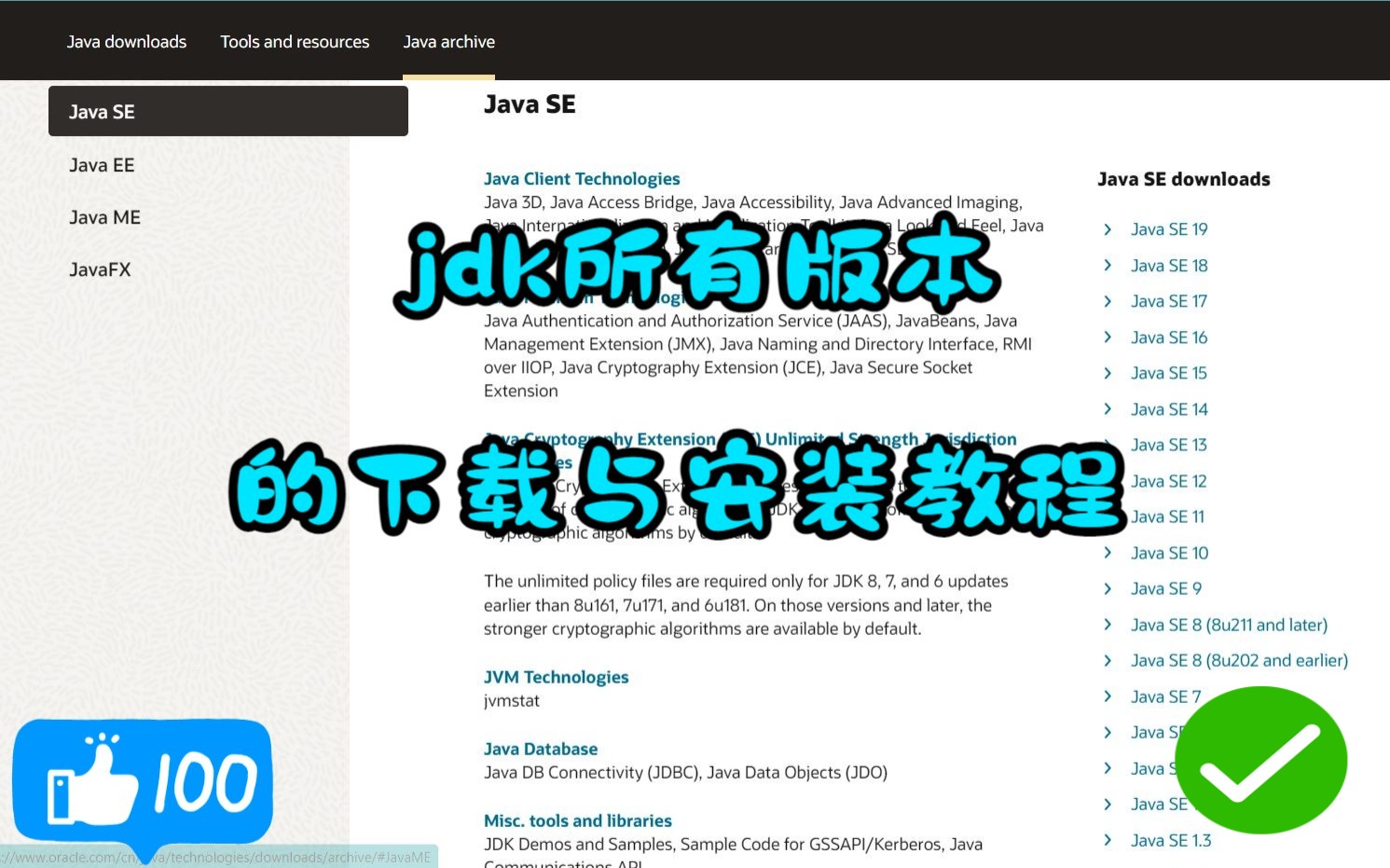Open the Java SE 13 download link
Viewport: 1390px width, 868px height.
pos(1169,445)
